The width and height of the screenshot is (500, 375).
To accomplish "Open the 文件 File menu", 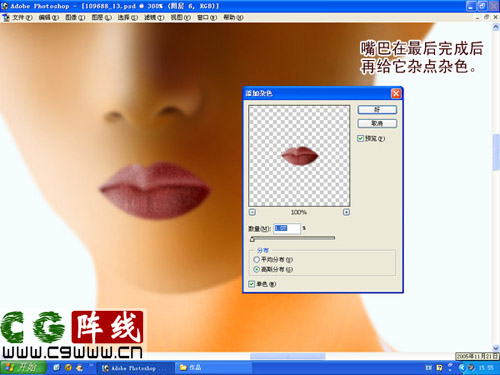I will [x=22, y=17].
